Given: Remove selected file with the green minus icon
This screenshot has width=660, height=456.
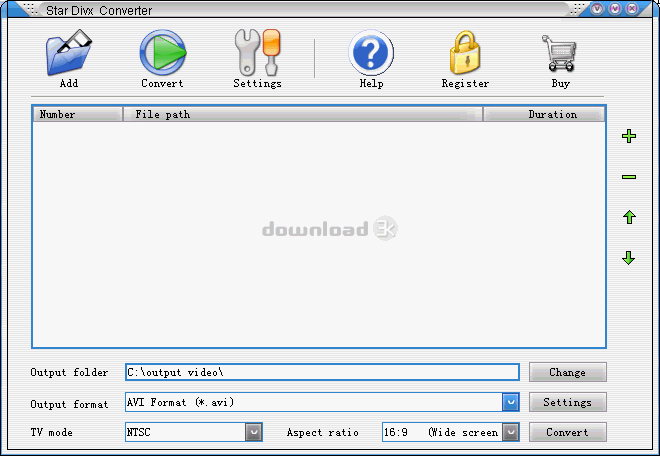Looking at the screenshot, I should [x=629, y=177].
